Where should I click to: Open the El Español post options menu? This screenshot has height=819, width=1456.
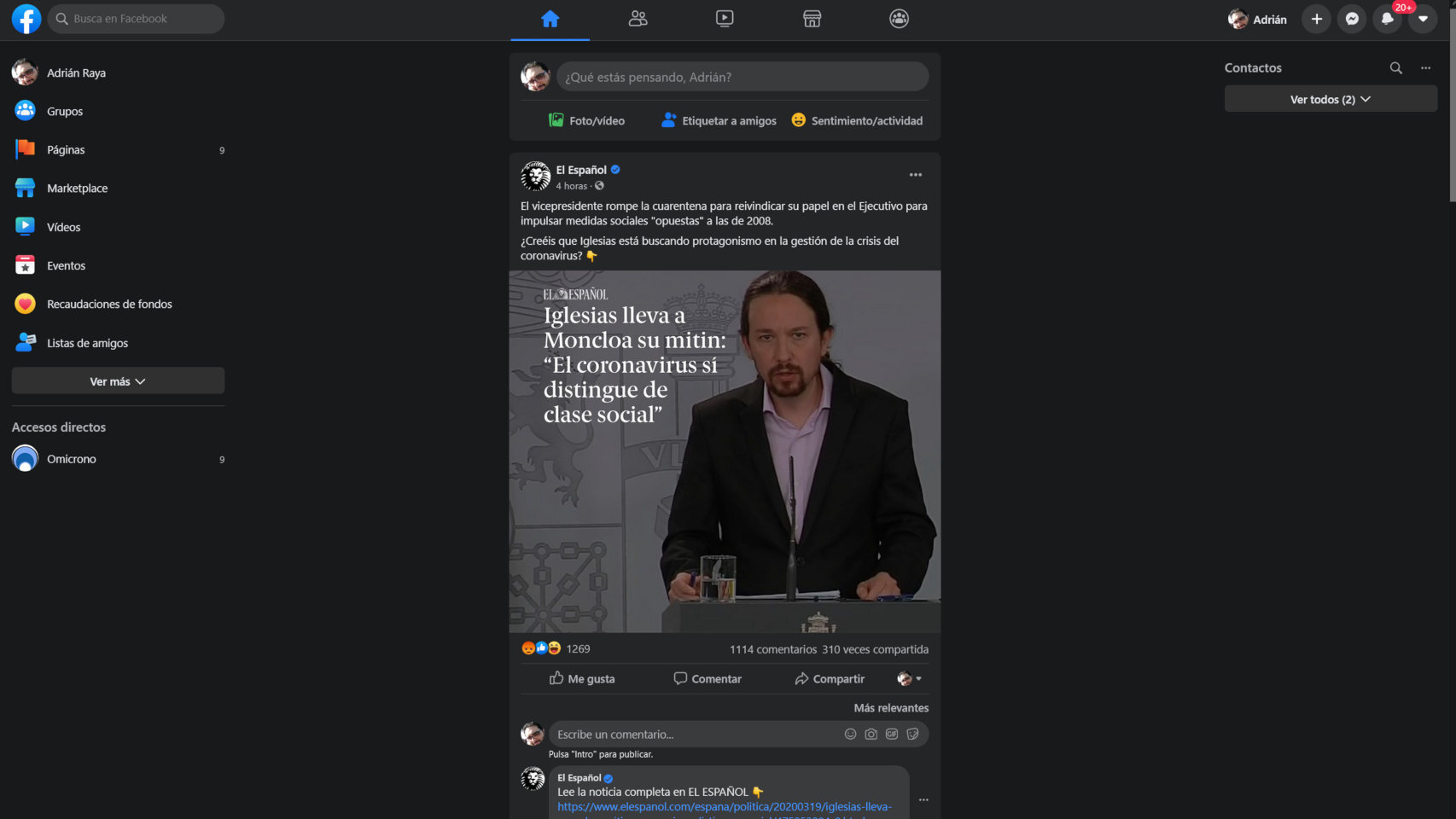tap(915, 175)
